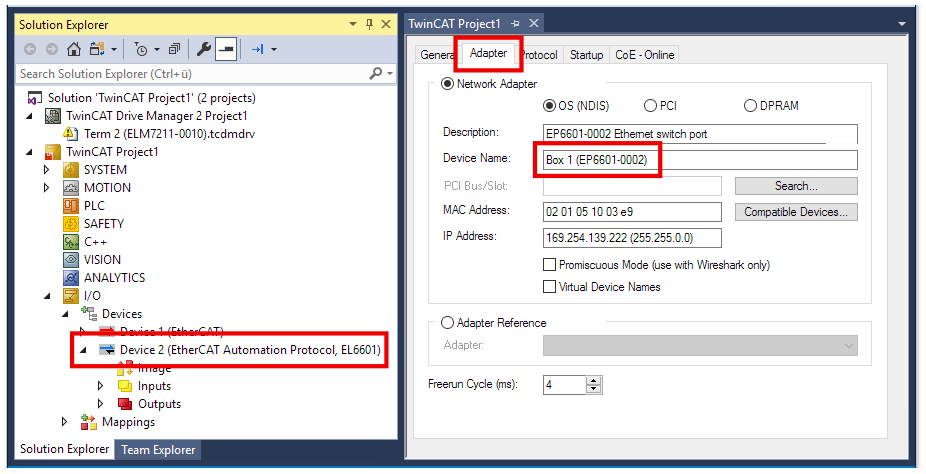The height and width of the screenshot is (474, 926).
Task: Open the document tab list dropdown arrow
Action: pyautogui.click(x=902, y=24)
